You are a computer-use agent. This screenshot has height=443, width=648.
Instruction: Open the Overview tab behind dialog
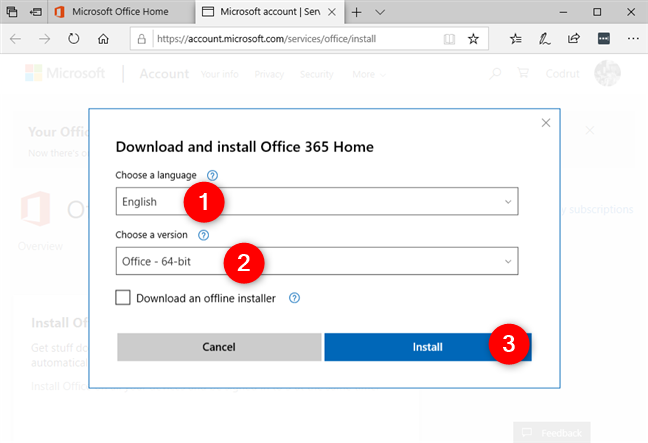pos(40,246)
